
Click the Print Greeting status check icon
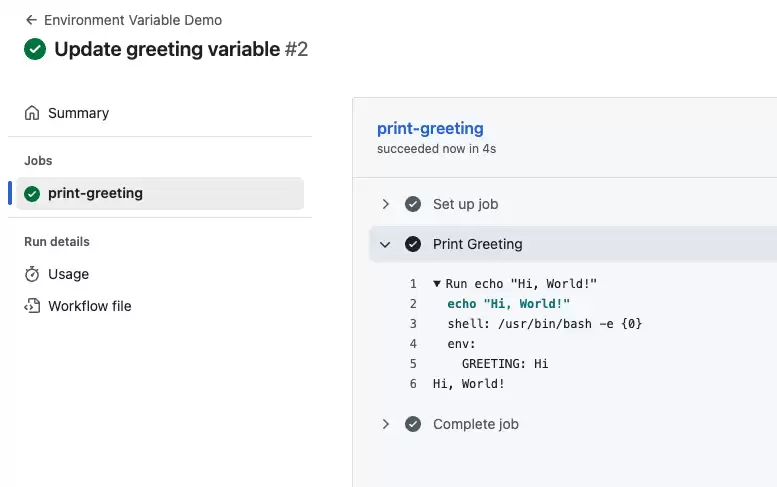(413, 244)
